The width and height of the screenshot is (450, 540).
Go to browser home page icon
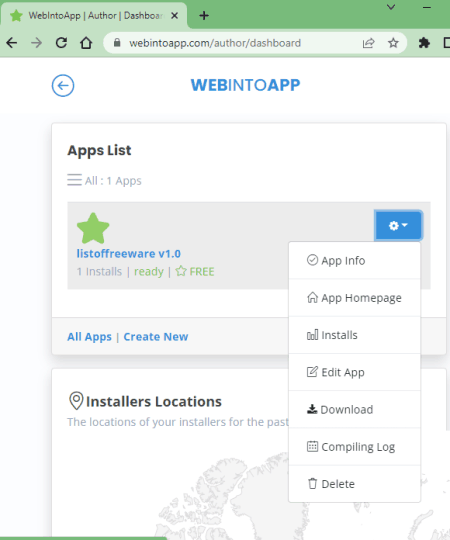tap(86, 43)
